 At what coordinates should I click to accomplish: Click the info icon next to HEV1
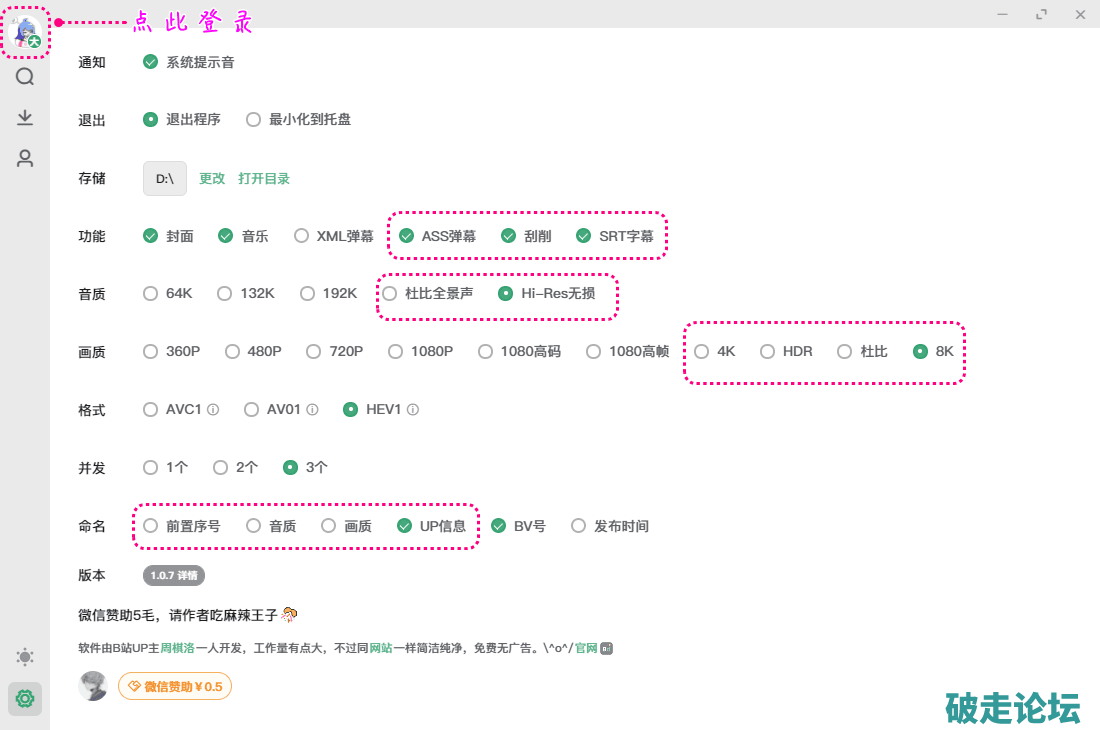412,410
